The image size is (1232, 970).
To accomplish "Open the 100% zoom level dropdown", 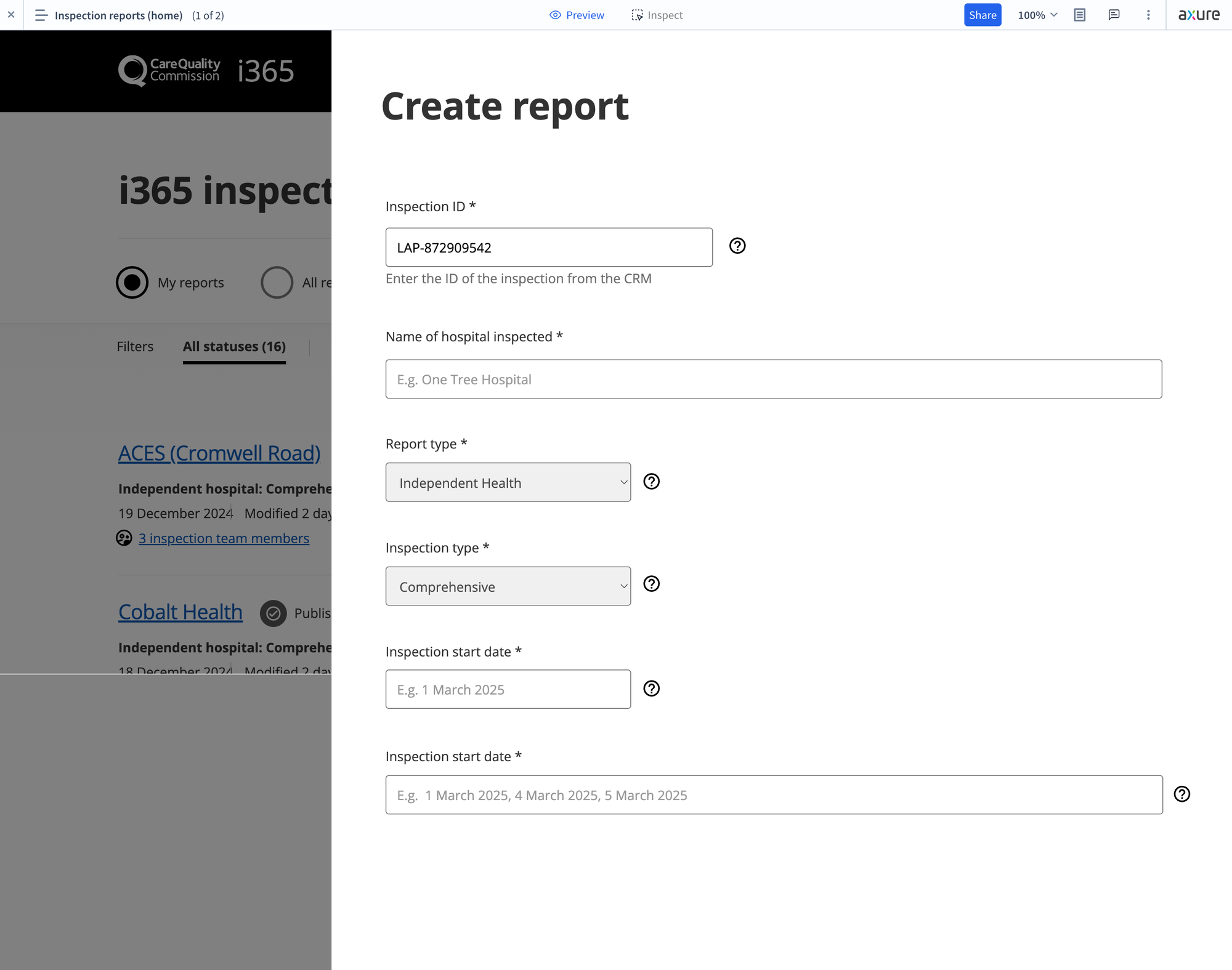I will 1037,15.
